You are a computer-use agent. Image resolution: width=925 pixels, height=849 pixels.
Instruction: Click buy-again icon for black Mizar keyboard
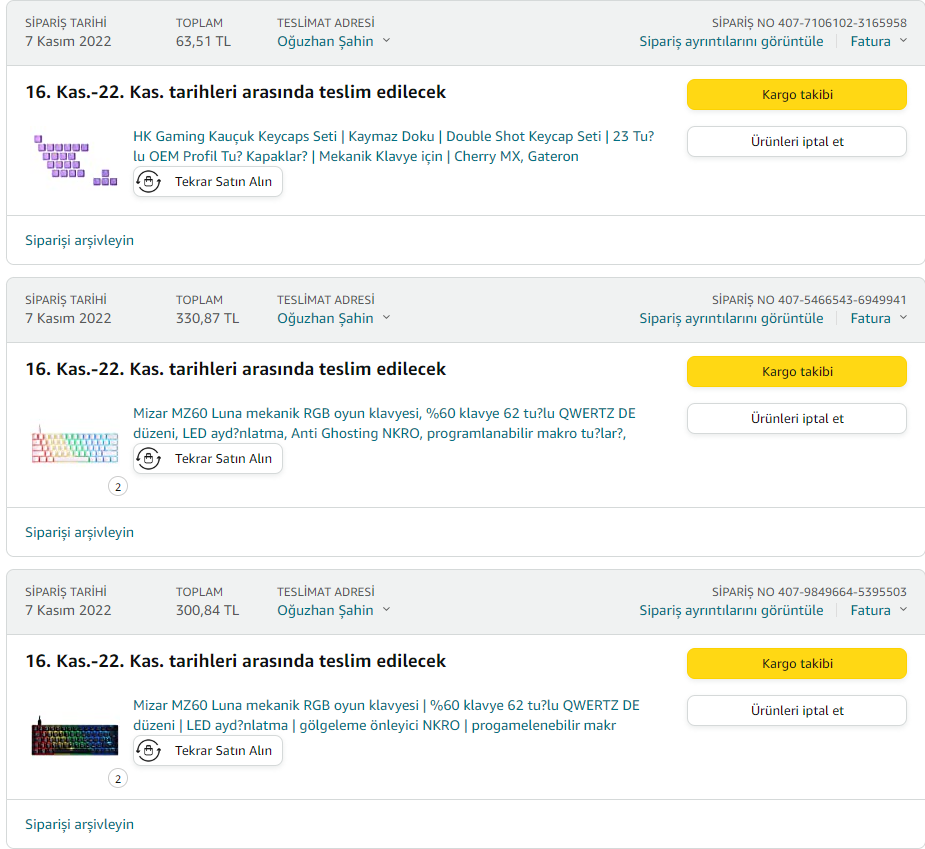149,751
